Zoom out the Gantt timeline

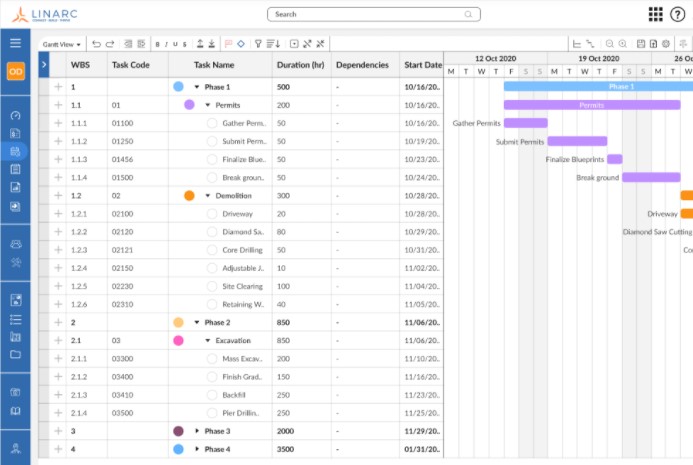[609, 44]
